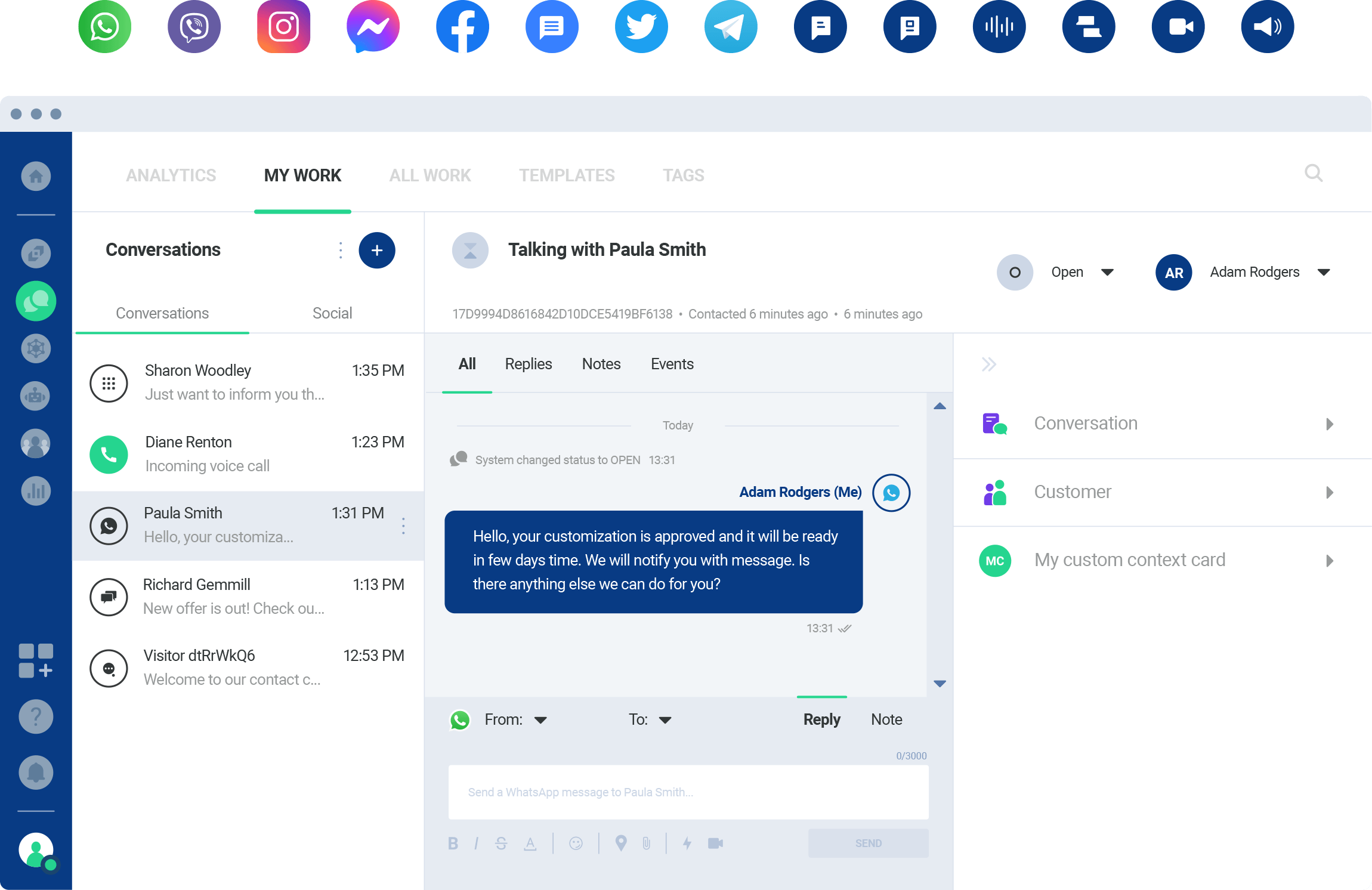
Task: Toggle underline text formatting
Action: [x=530, y=843]
